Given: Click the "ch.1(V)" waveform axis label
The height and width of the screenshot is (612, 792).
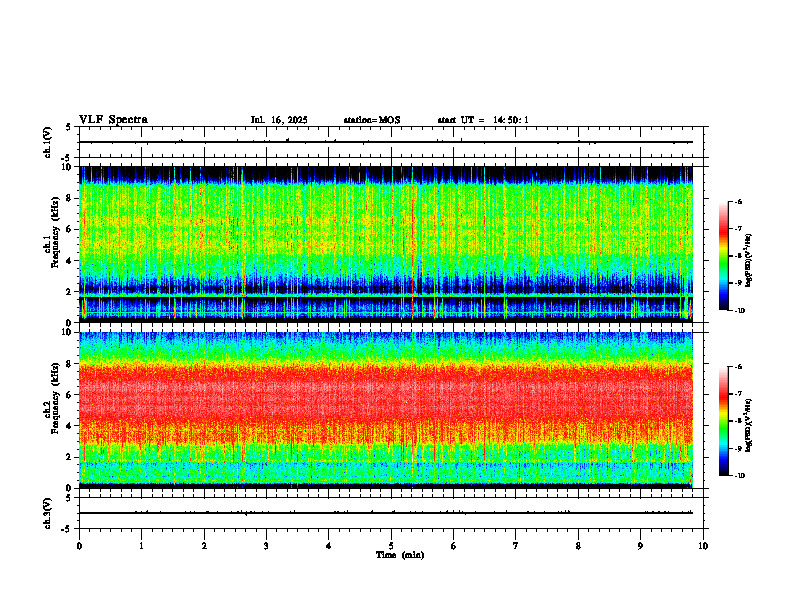Looking at the screenshot, I should point(48,142).
